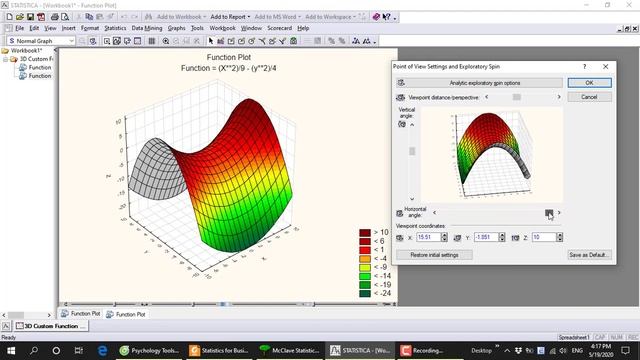
Task: Click vertical angle down arrow
Action: 412,199
